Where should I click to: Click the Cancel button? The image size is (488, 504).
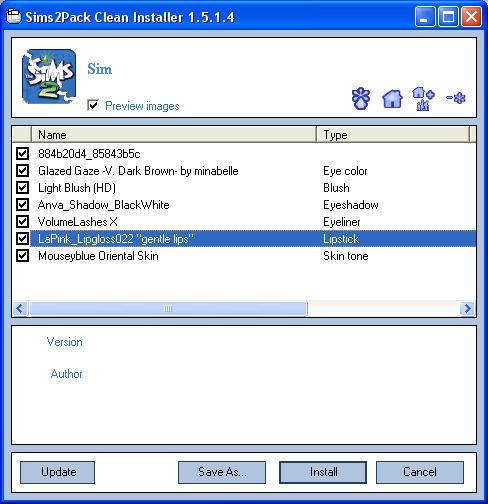point(420,472)
